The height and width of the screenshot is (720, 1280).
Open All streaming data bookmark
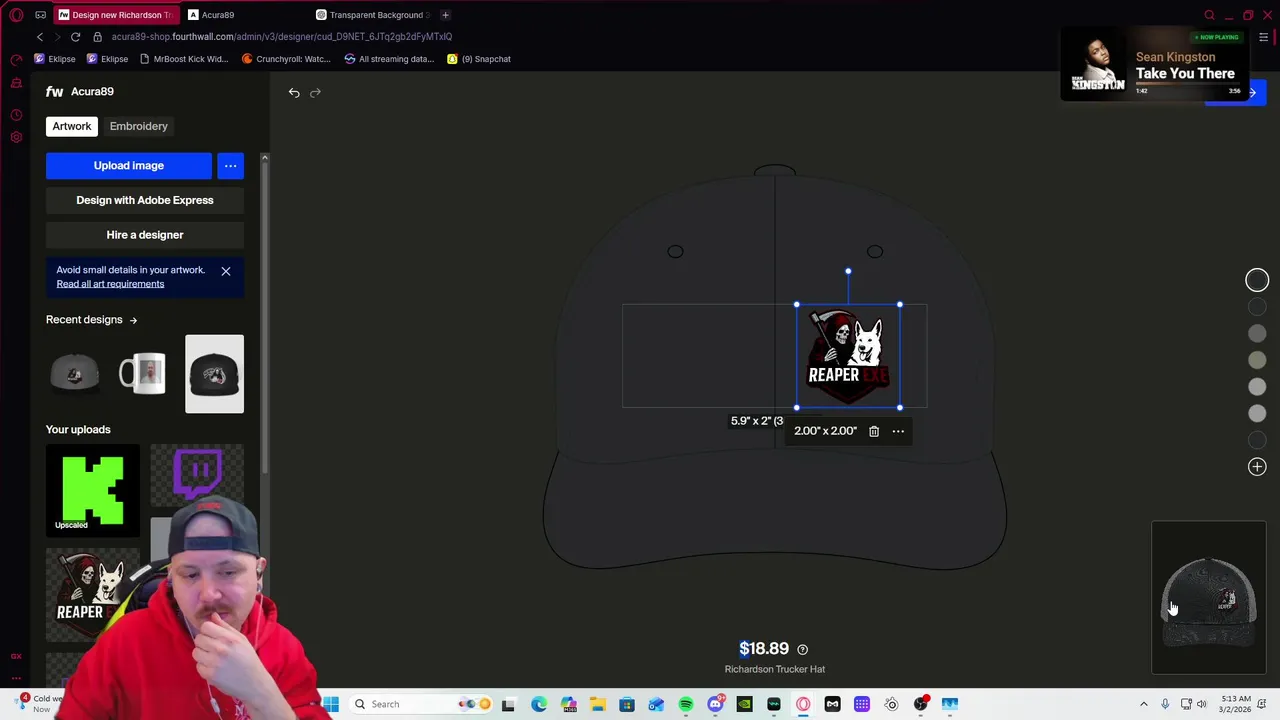(389, 59)
